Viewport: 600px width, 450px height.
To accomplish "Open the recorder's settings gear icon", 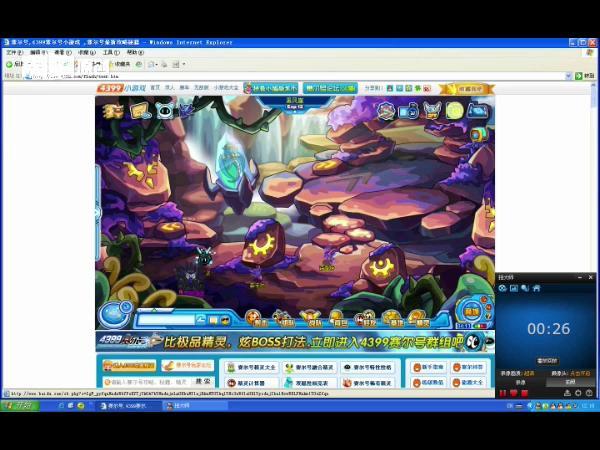I will pos(578,393).
